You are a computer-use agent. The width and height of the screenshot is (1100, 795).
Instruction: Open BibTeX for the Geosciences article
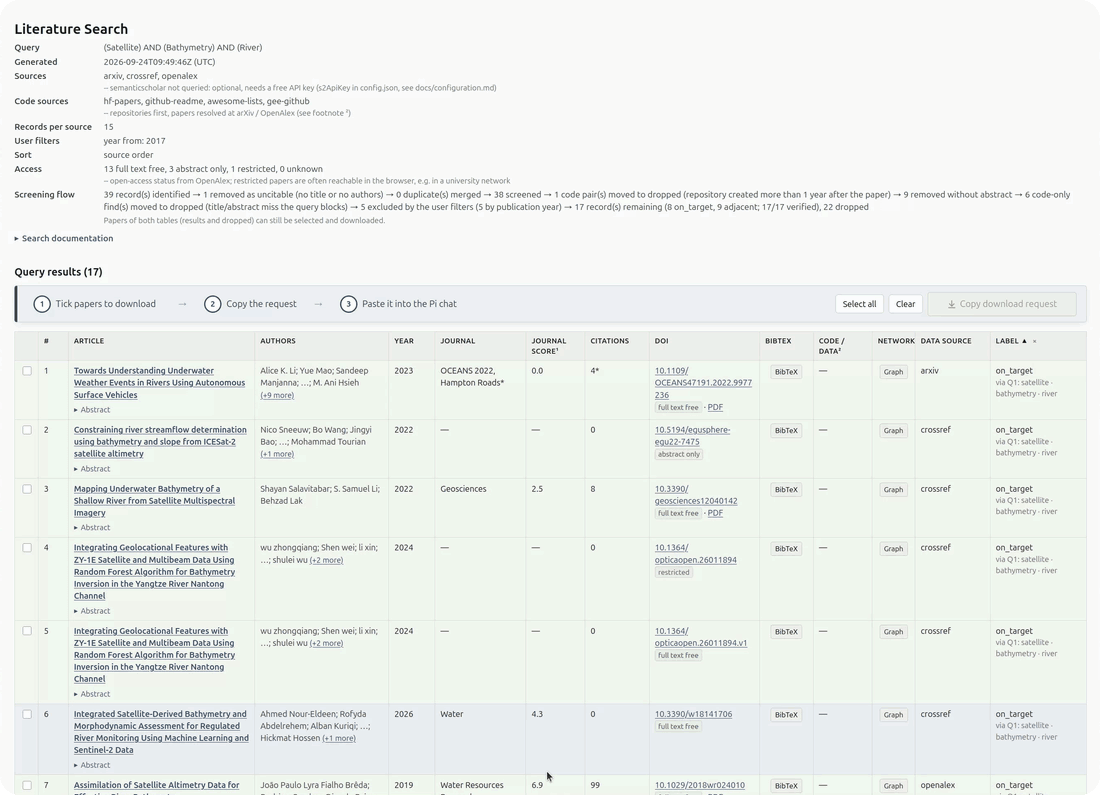coord(786,490)
